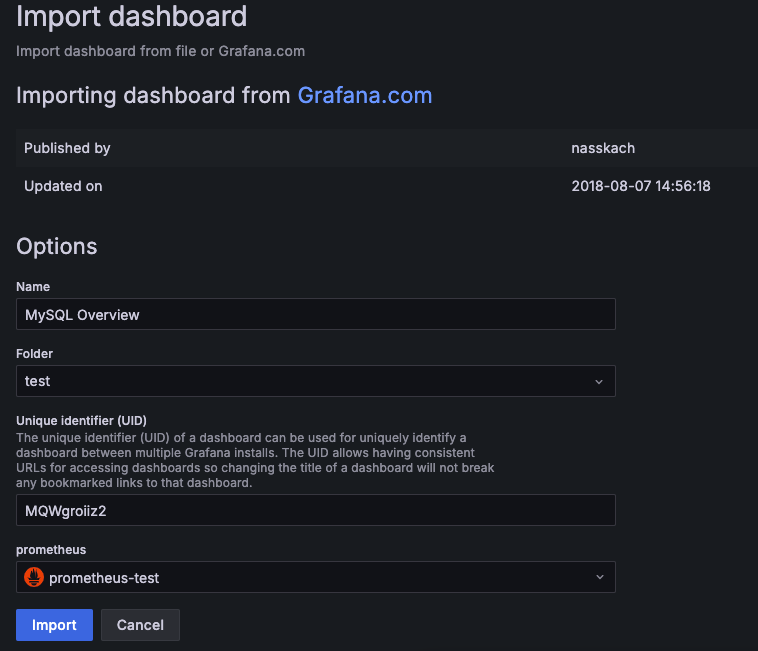Open the Folder dropdown showing test

coord(316,381)
